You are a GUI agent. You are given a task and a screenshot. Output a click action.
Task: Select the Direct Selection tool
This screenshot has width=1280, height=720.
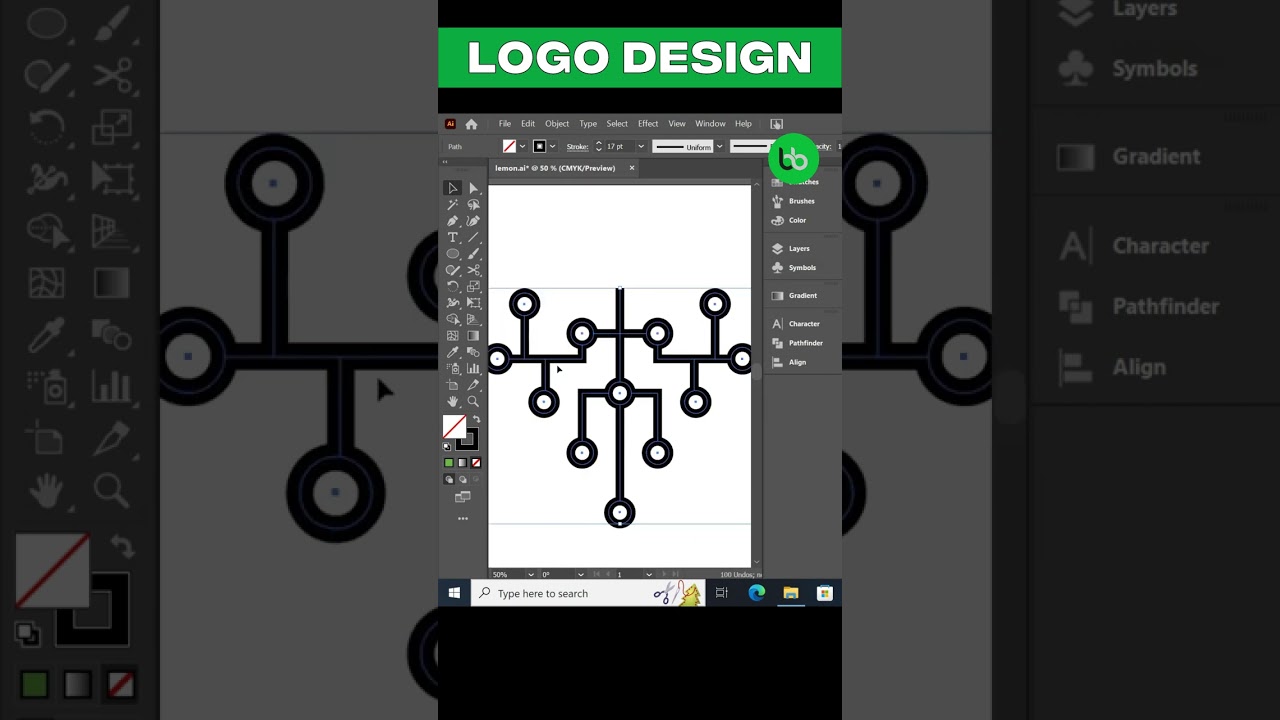pyautogui.click(x=473, y=188)
